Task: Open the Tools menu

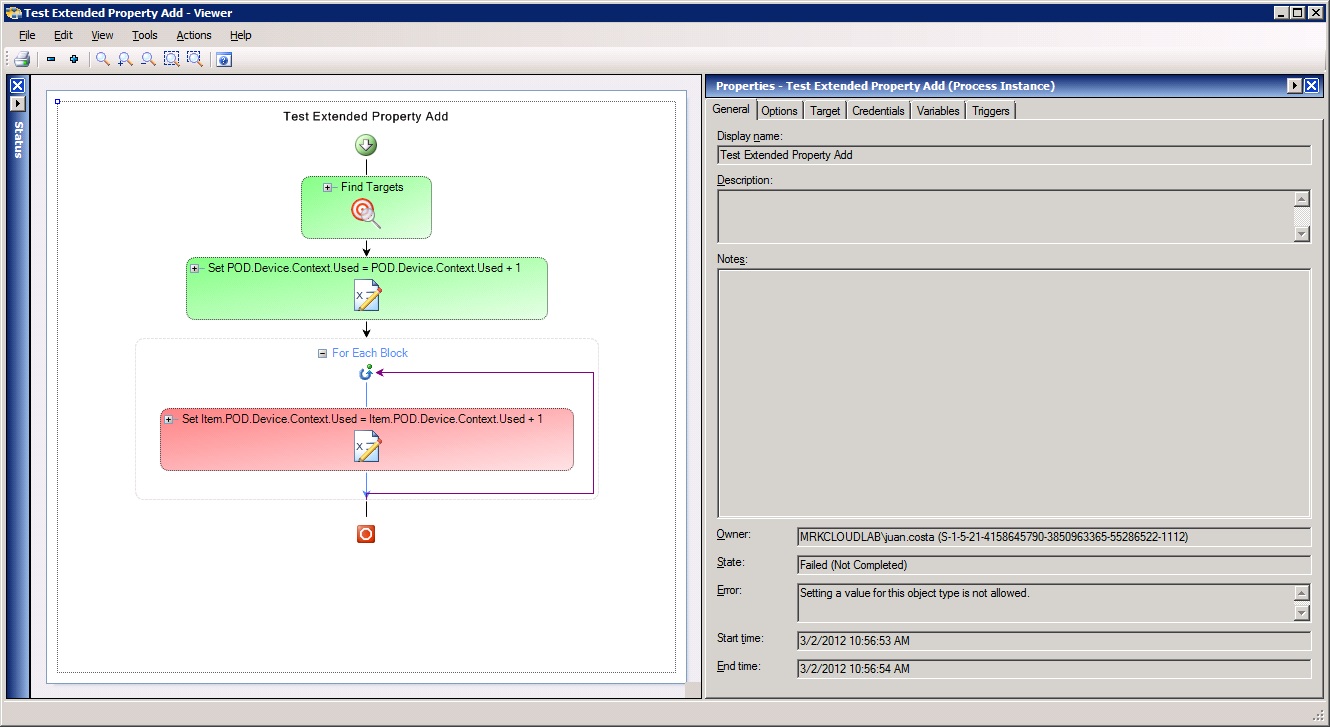Action: tap(145, 35)
